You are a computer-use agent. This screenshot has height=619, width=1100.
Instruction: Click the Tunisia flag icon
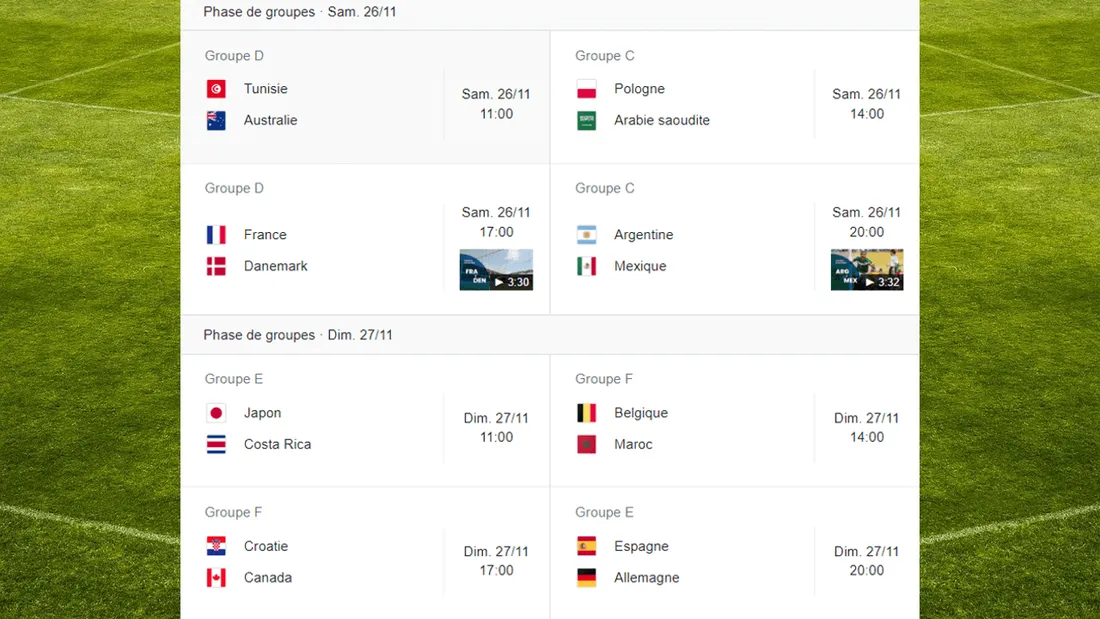(216, 89)
